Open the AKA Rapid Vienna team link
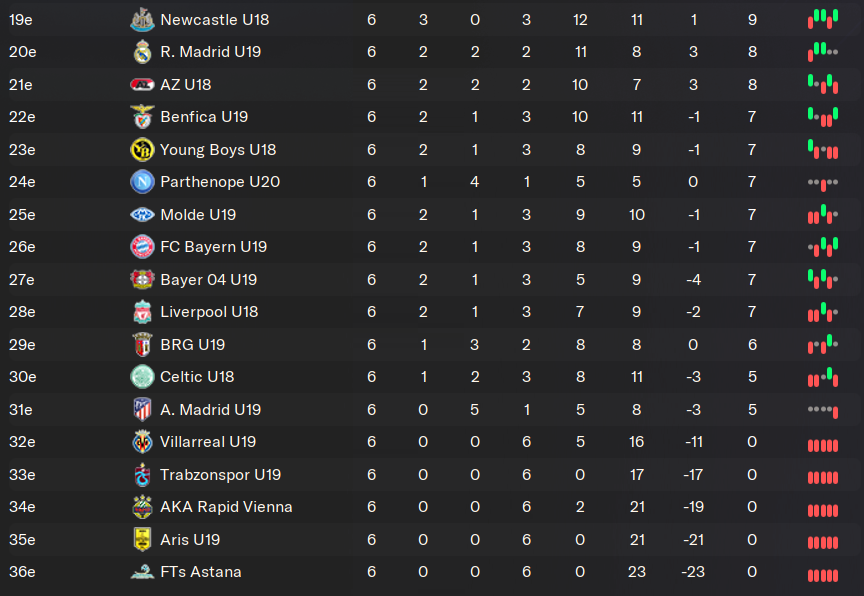The image size is (864, 596). tap(226, 507)
